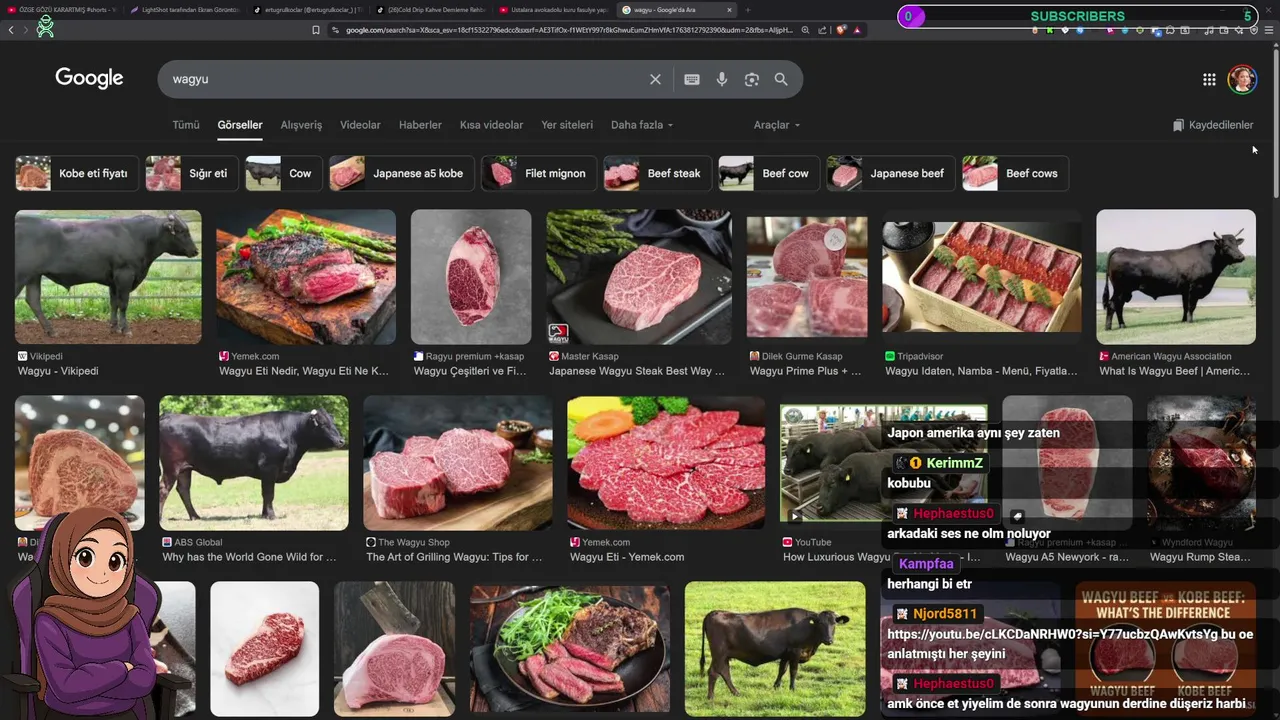1280x720 pixels.
Task: Select the Japanese beef suggestion chip
Action: click(x=890, y=173)
